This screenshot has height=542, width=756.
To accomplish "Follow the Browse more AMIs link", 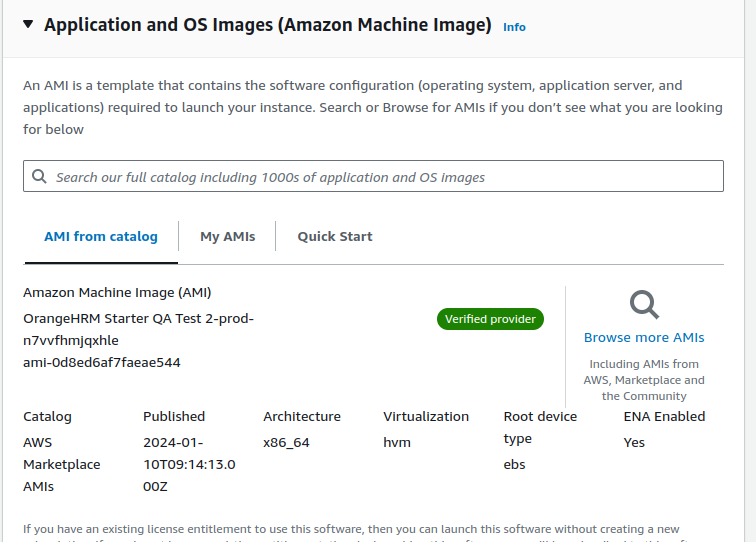I will 644,338.
